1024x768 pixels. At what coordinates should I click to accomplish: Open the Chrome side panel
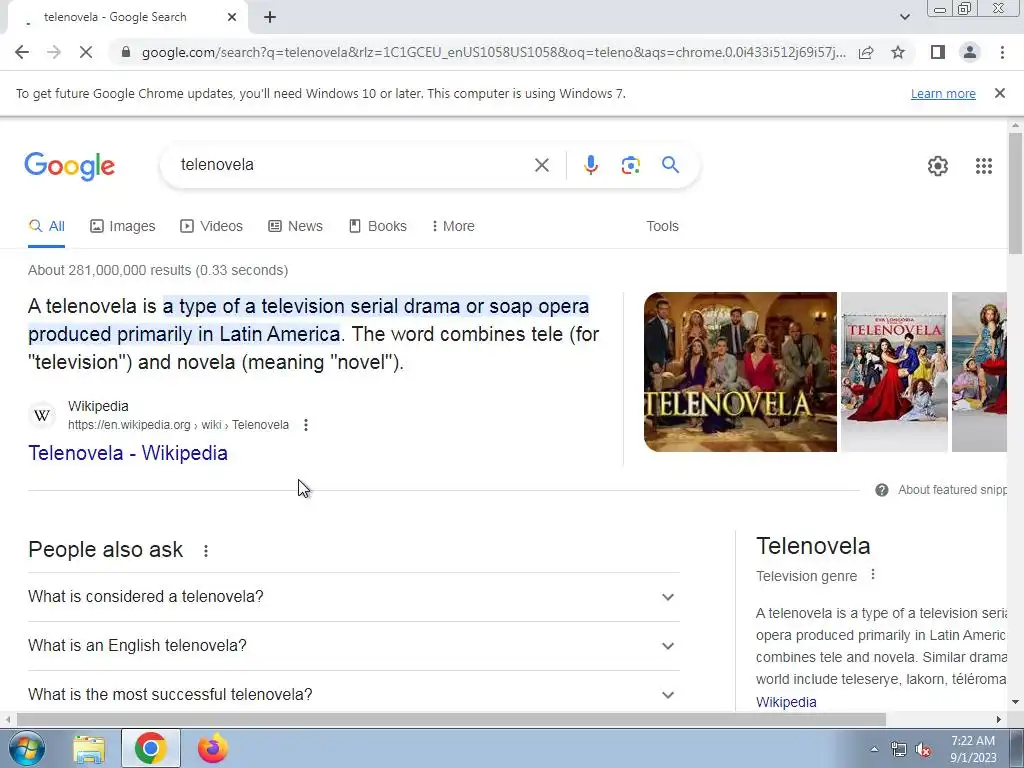tap(938, 52)
